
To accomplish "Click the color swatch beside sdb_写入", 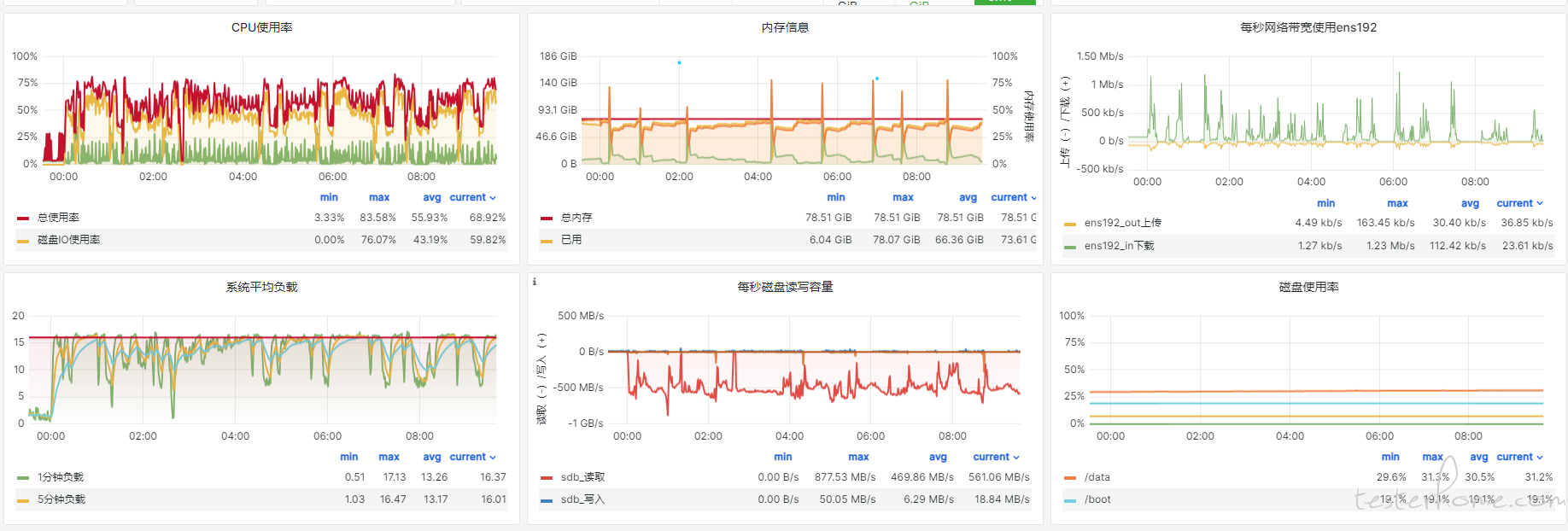I will tap(547, 499).
